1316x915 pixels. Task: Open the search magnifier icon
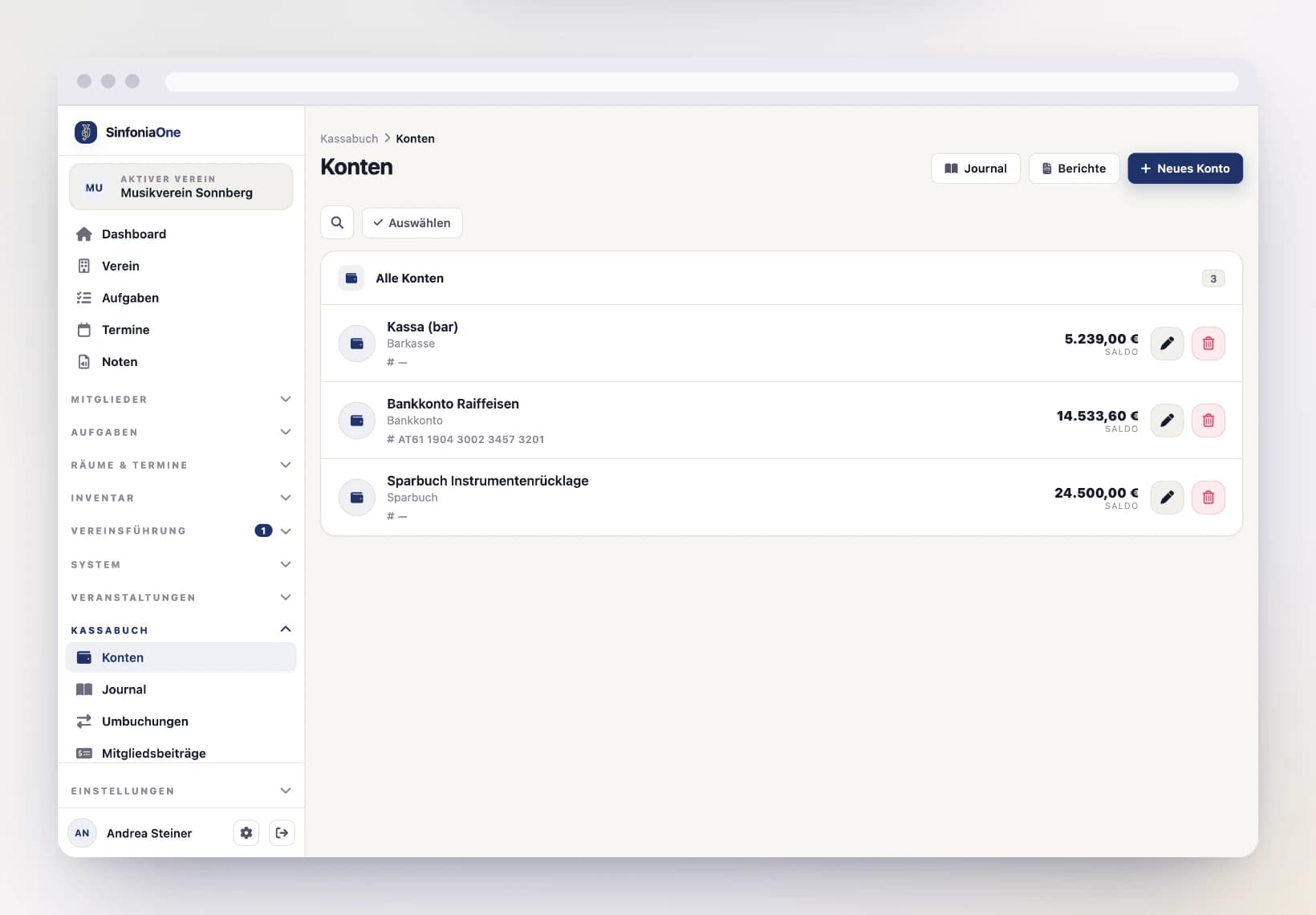pos(337,223)
